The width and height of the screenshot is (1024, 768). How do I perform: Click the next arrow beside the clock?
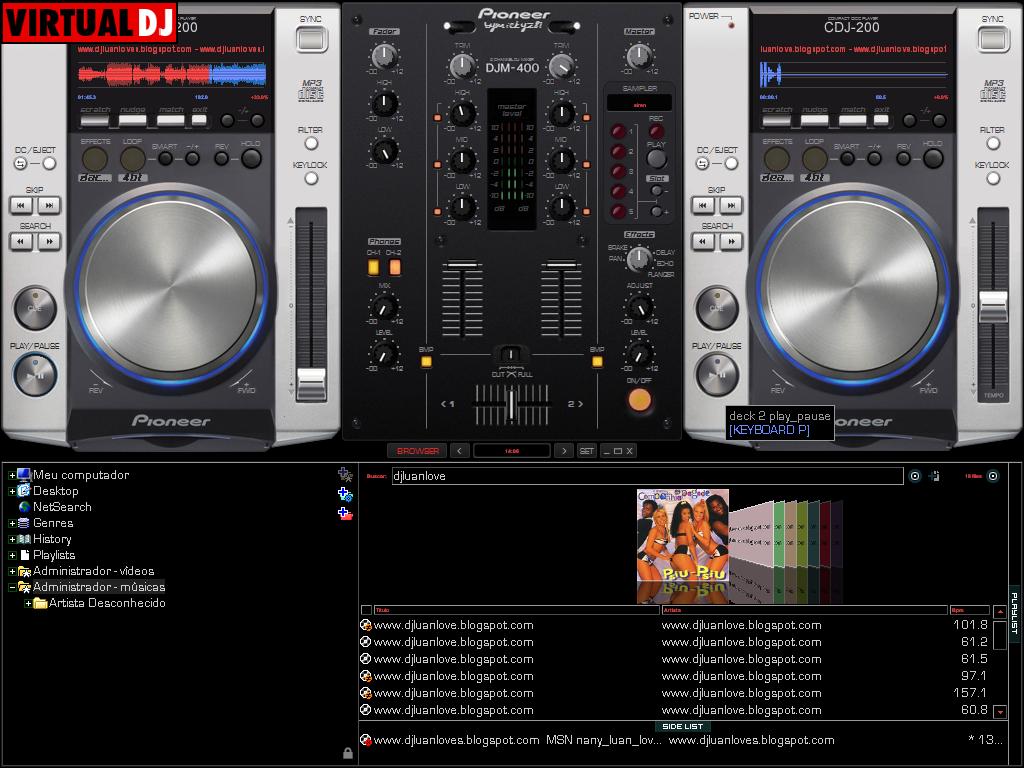click(564, 451)
